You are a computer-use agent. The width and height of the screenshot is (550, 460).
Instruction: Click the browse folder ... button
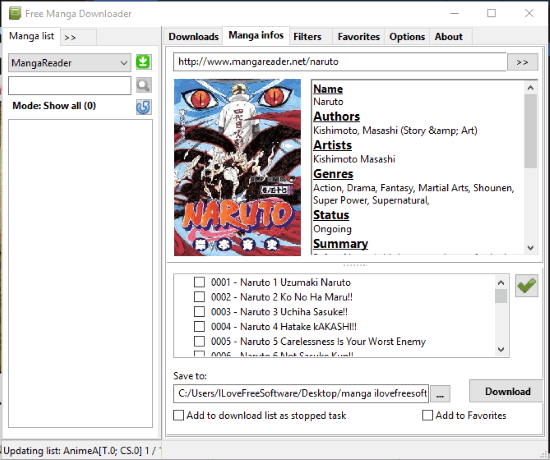click(440, 394)
